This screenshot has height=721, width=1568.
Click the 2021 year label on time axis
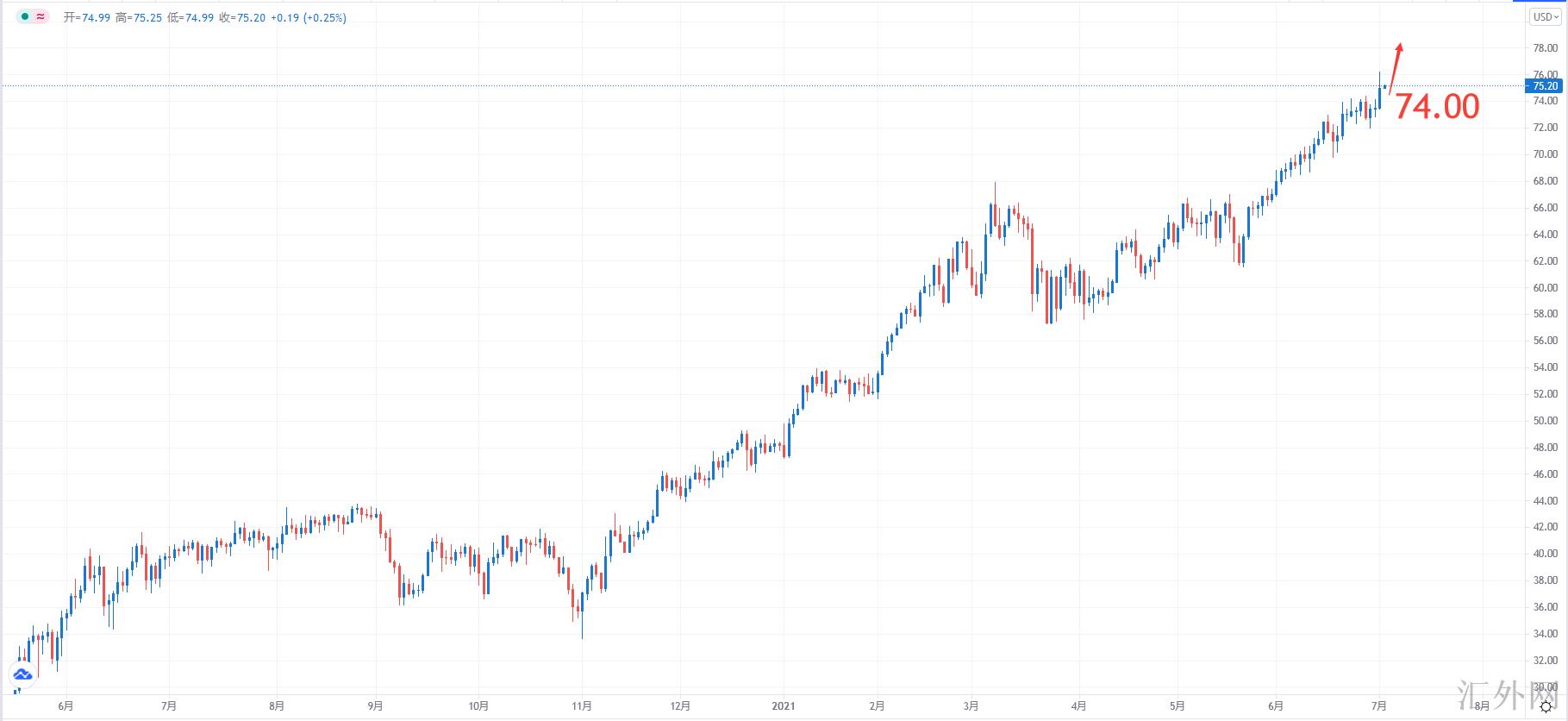784,706
